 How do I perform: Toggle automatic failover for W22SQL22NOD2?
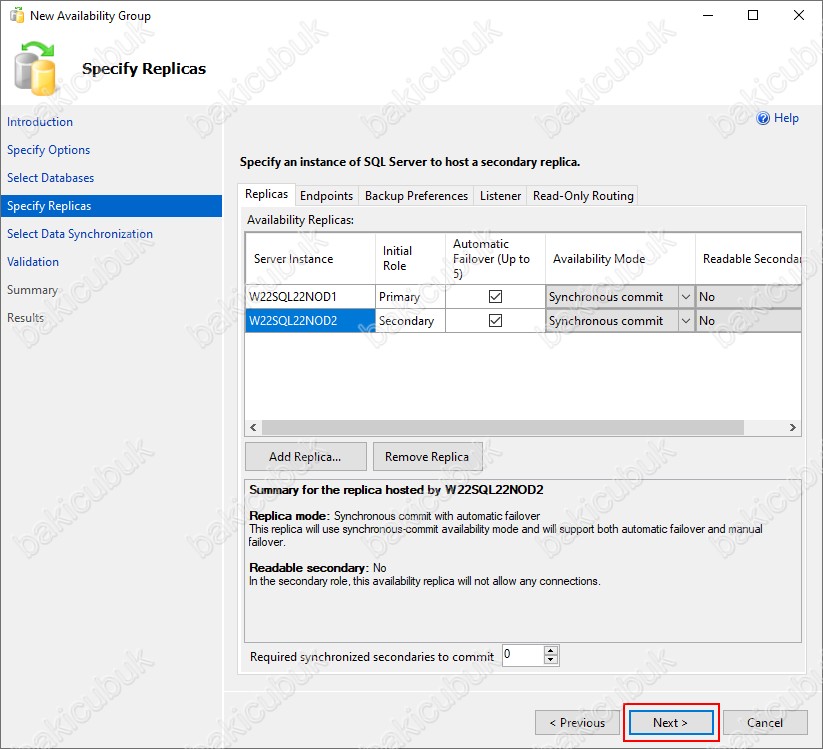tap(495, 320)
